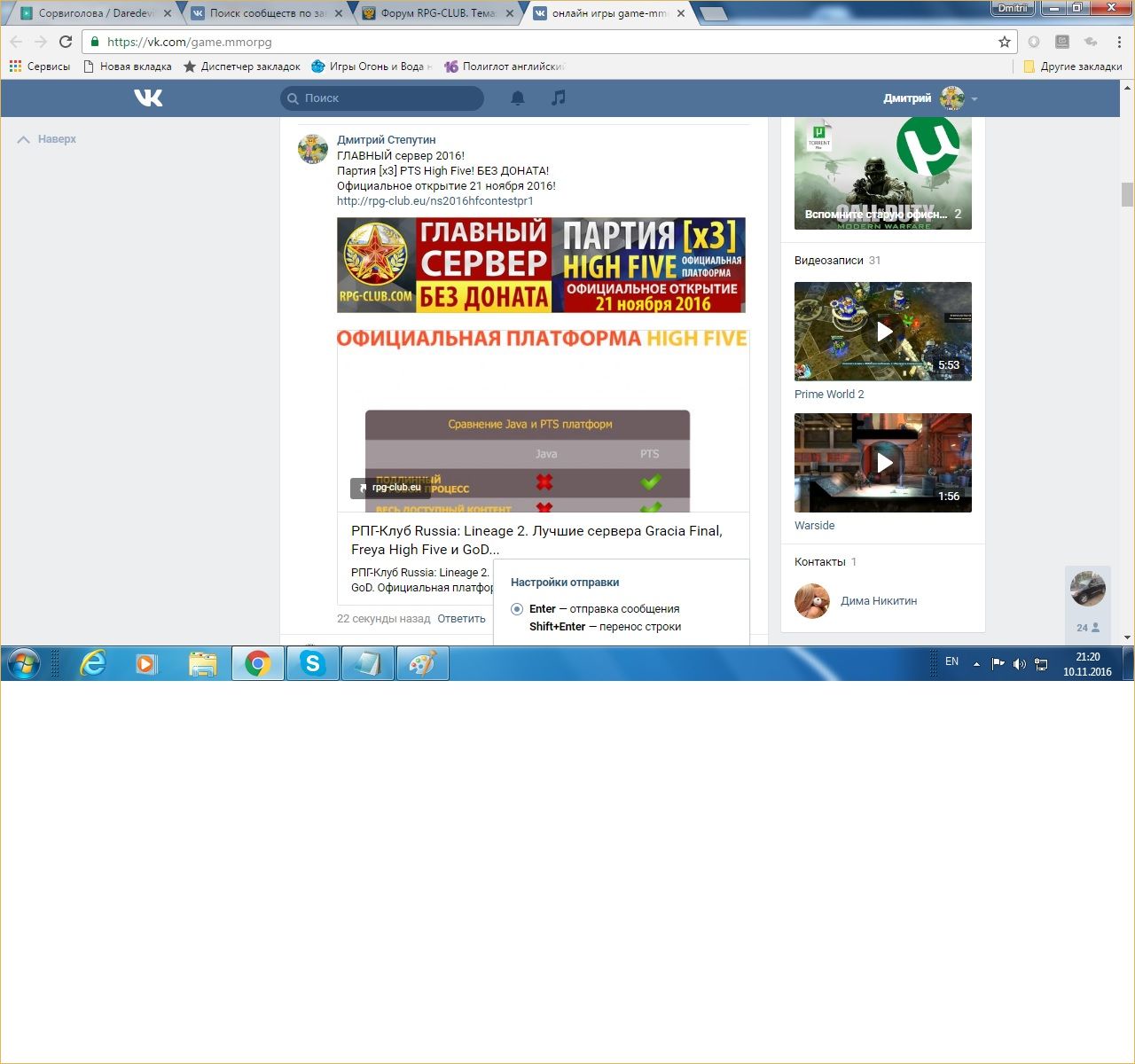This screenshot has width=1135, height=1064.
Task: Open the Диспетчер закладок bookmark
Action: [x=241, y=66]
